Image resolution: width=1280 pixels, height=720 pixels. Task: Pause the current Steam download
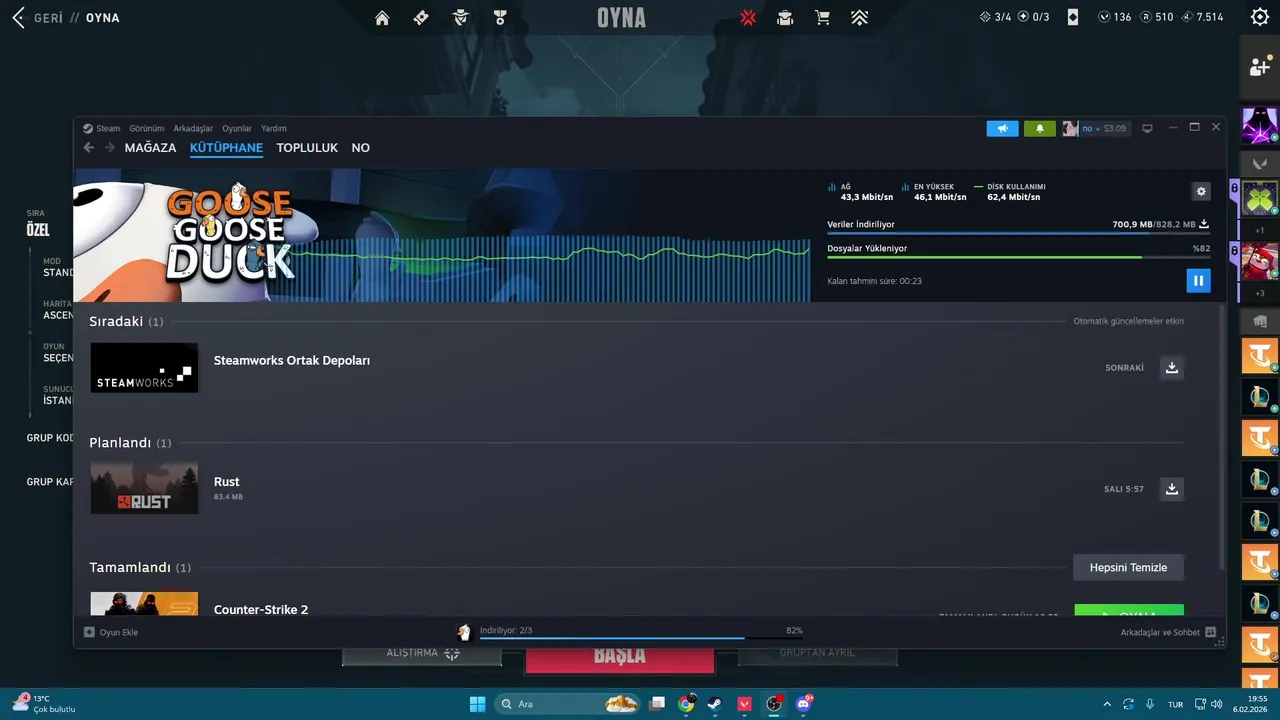[1198, 281]
